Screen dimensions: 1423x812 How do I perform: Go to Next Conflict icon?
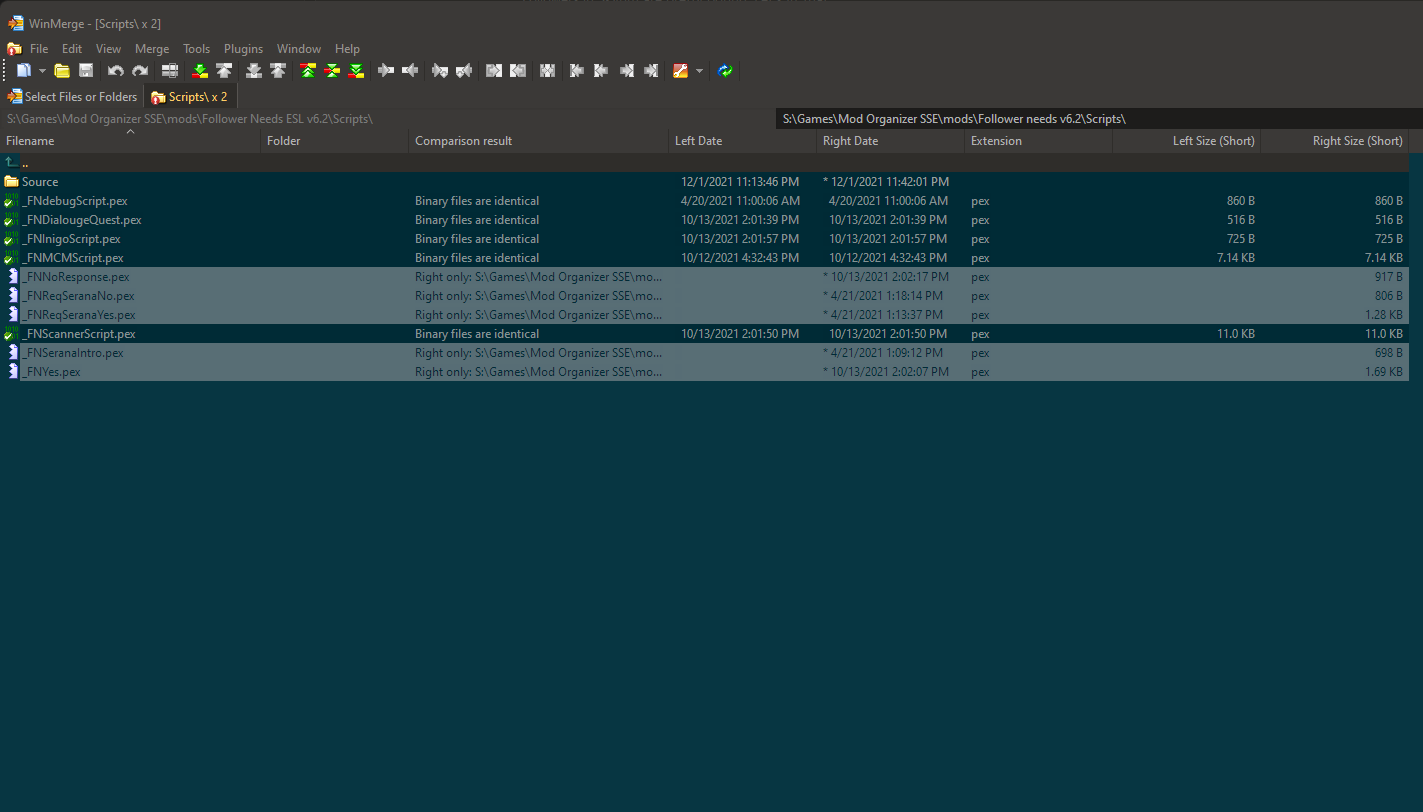coord(254,71)
